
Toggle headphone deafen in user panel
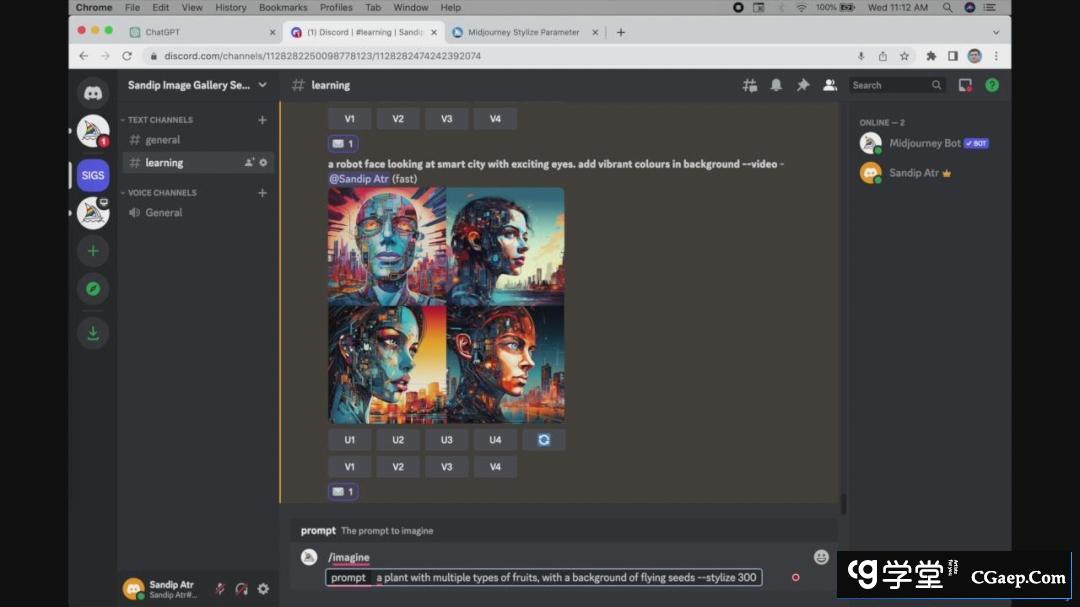coord(241,589)
